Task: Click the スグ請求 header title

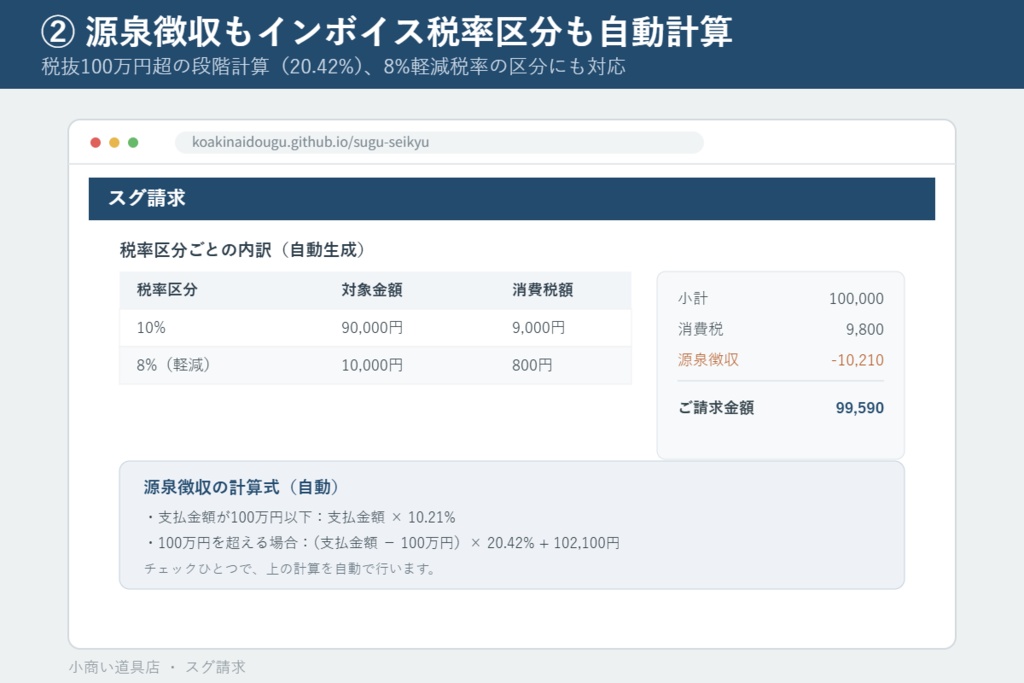Action: point(147,199)
